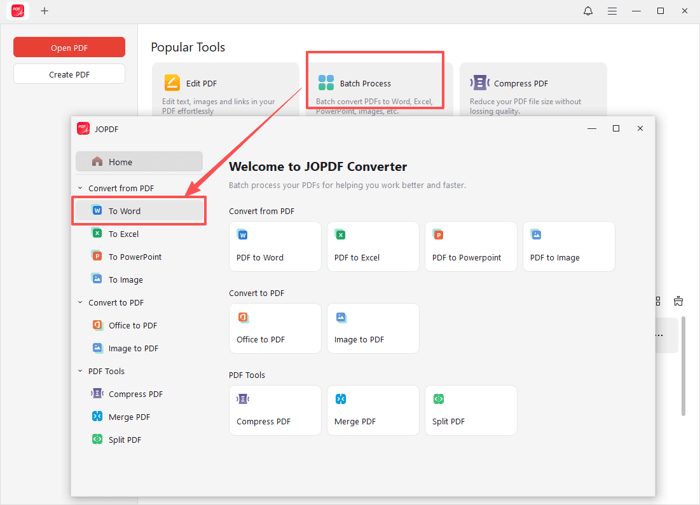This screenshot has height=505, width=700.
Task: Open the PDF to Excel card label
Action: pyautogui.click(x=357, y=258)
